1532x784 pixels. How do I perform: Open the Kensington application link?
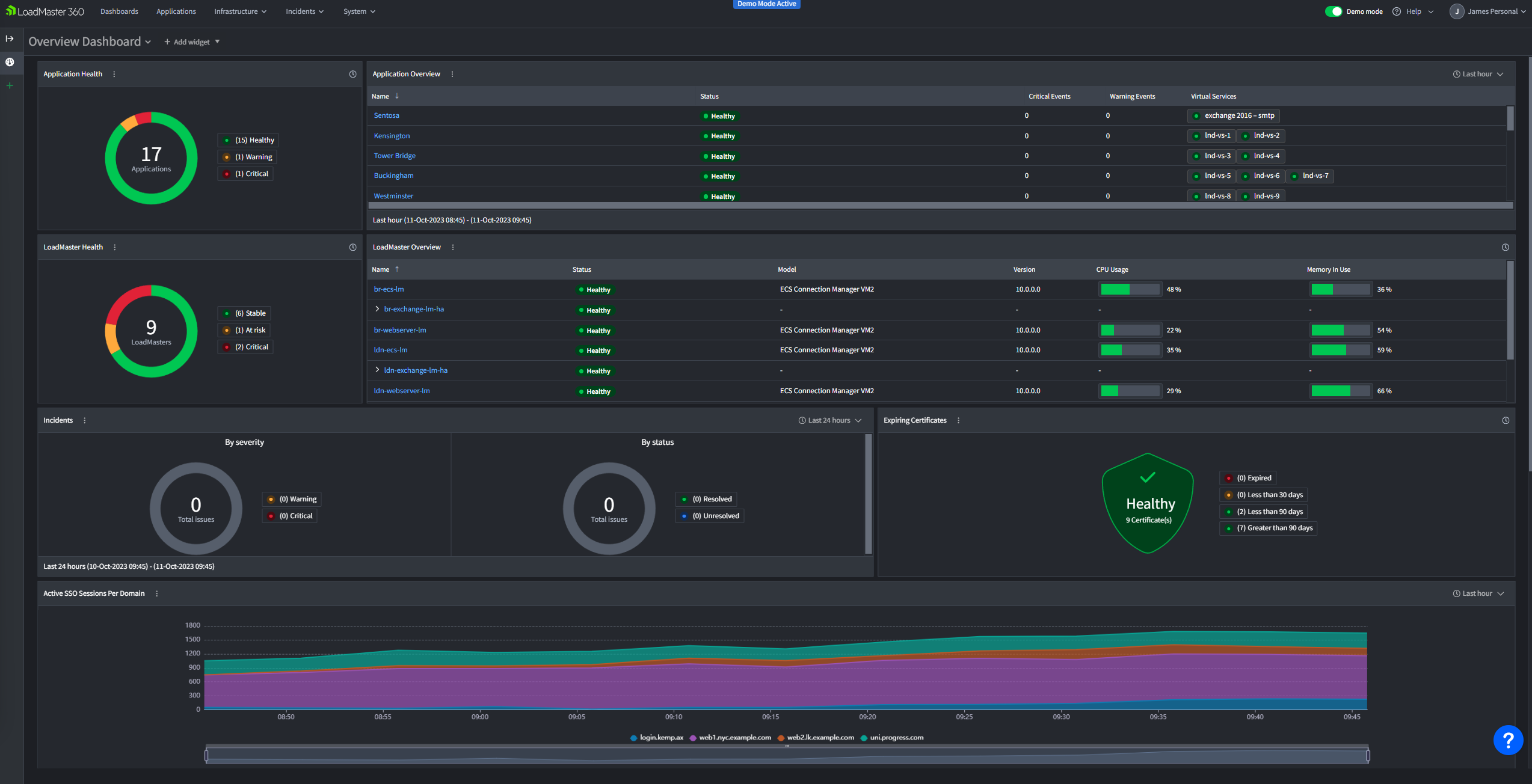tap(392, 136)
